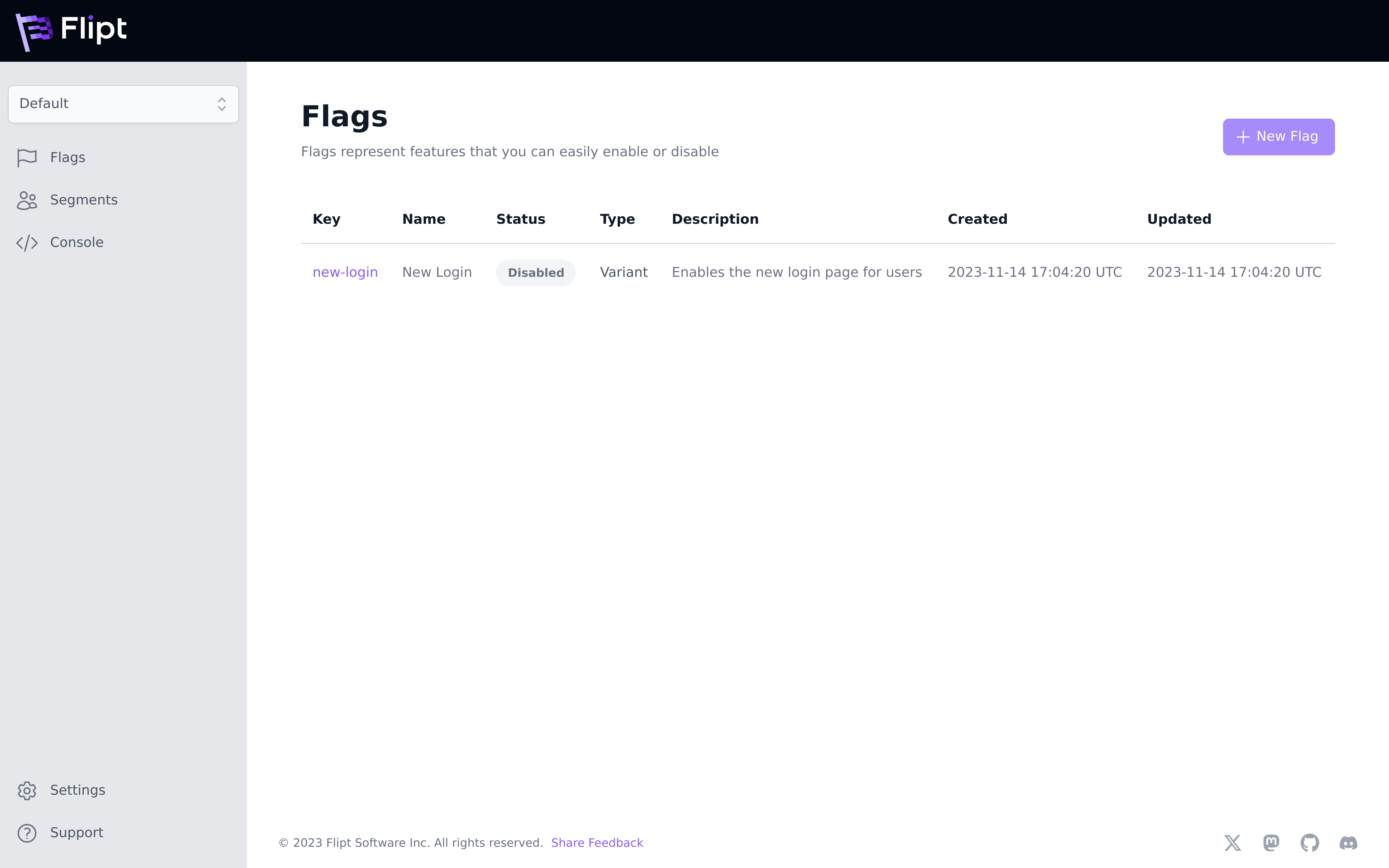Create a flag with New Flag button

click(x=1278, y=137)
